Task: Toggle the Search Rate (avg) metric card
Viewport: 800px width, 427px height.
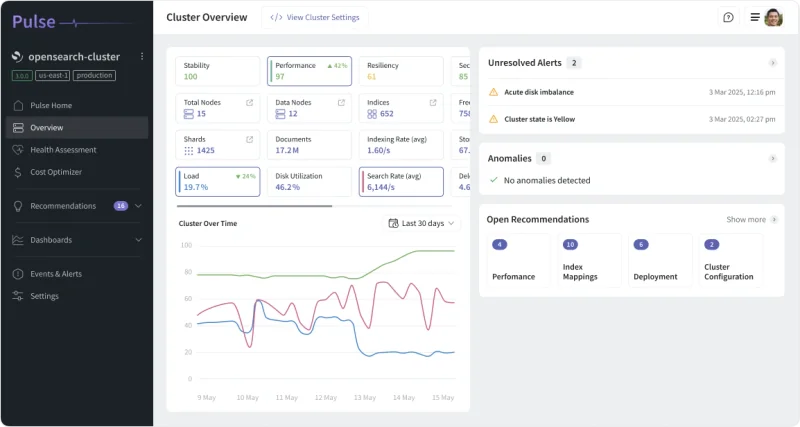Action: coord(401,182)
